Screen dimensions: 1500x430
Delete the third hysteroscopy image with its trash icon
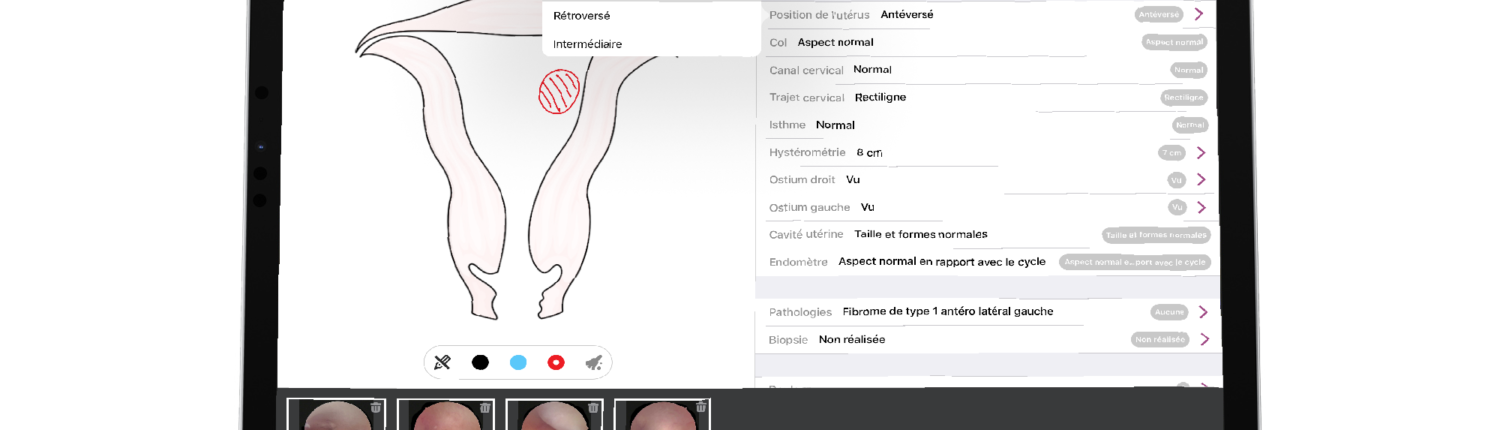coord(593,407)
